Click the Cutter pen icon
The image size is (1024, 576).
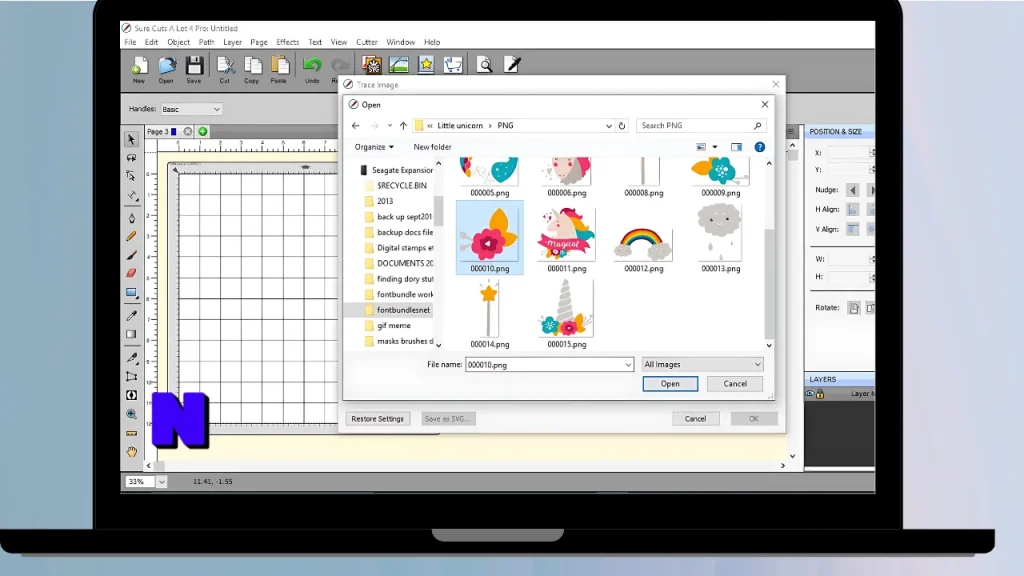pos(513,65)
